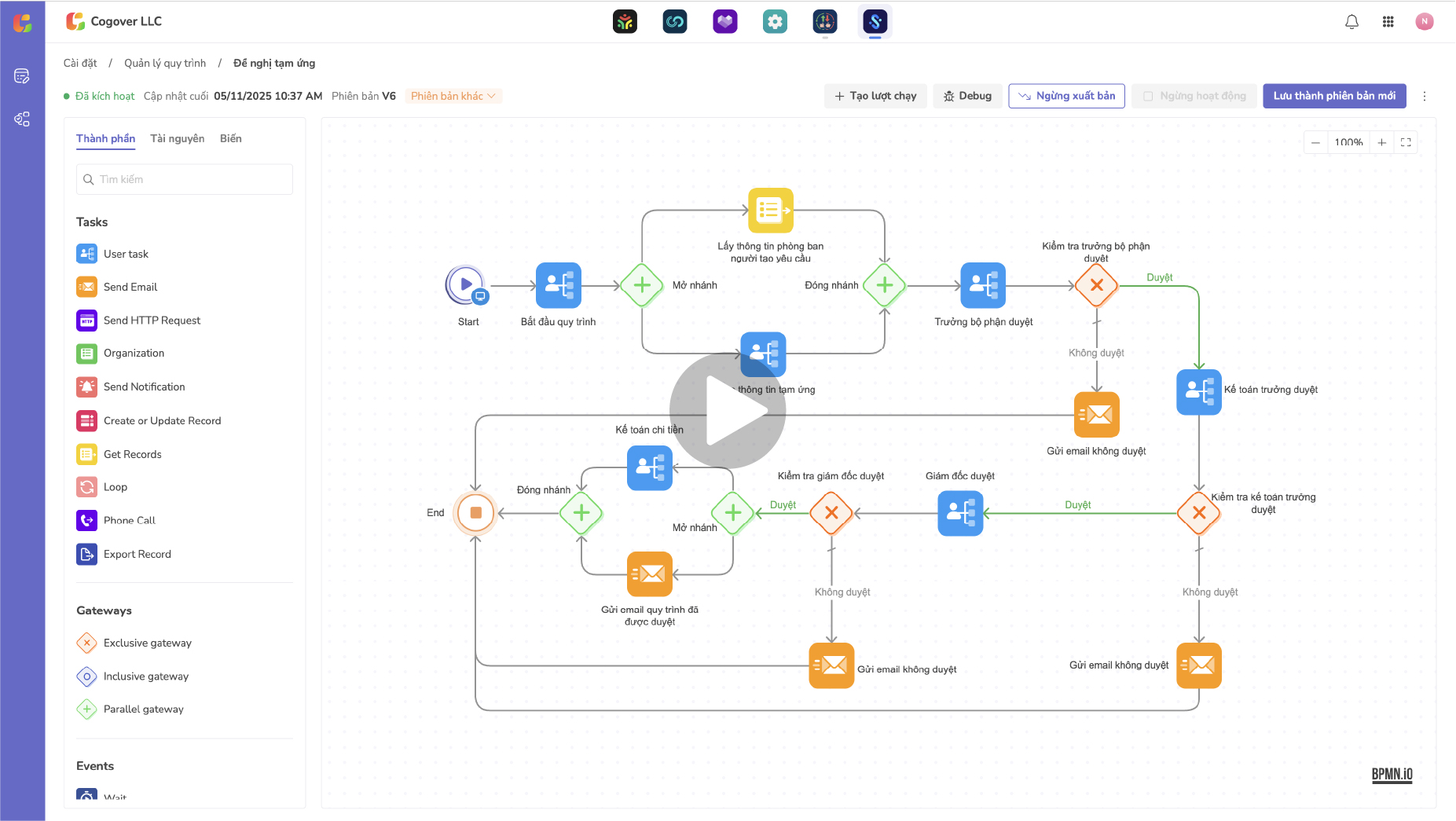Open the more options kebab menu
The image size is (1456, 821).
tap(1425, 96)
